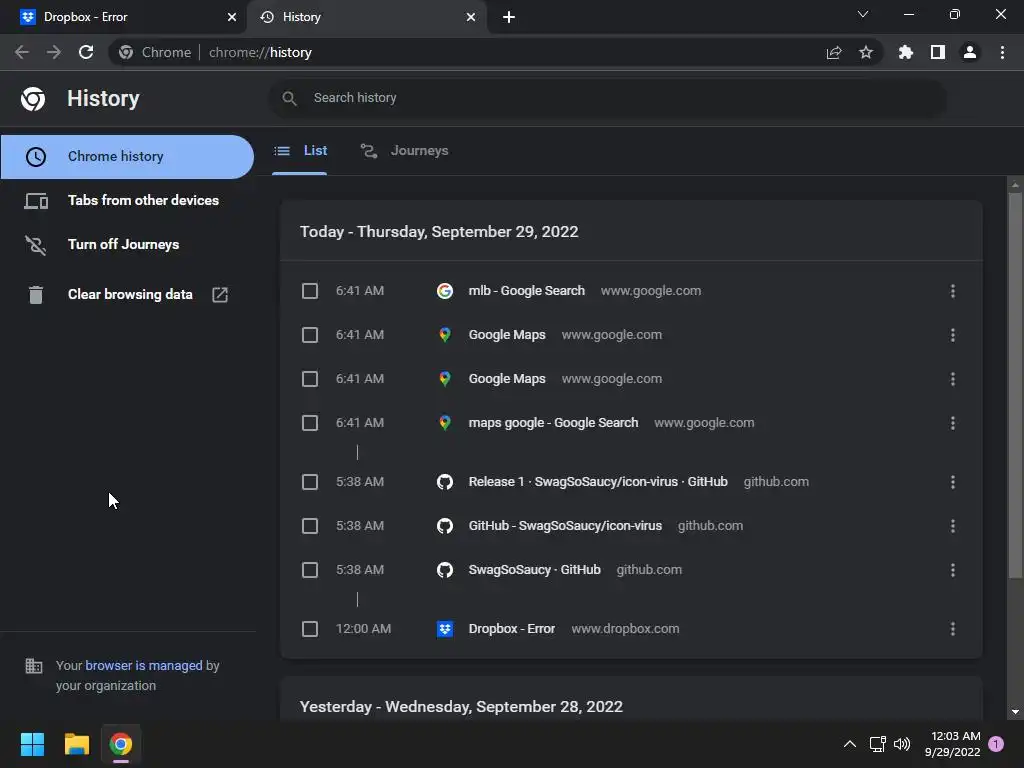Click the Windows Start button
Screen dimensions: 1024x768
[33, 744]
